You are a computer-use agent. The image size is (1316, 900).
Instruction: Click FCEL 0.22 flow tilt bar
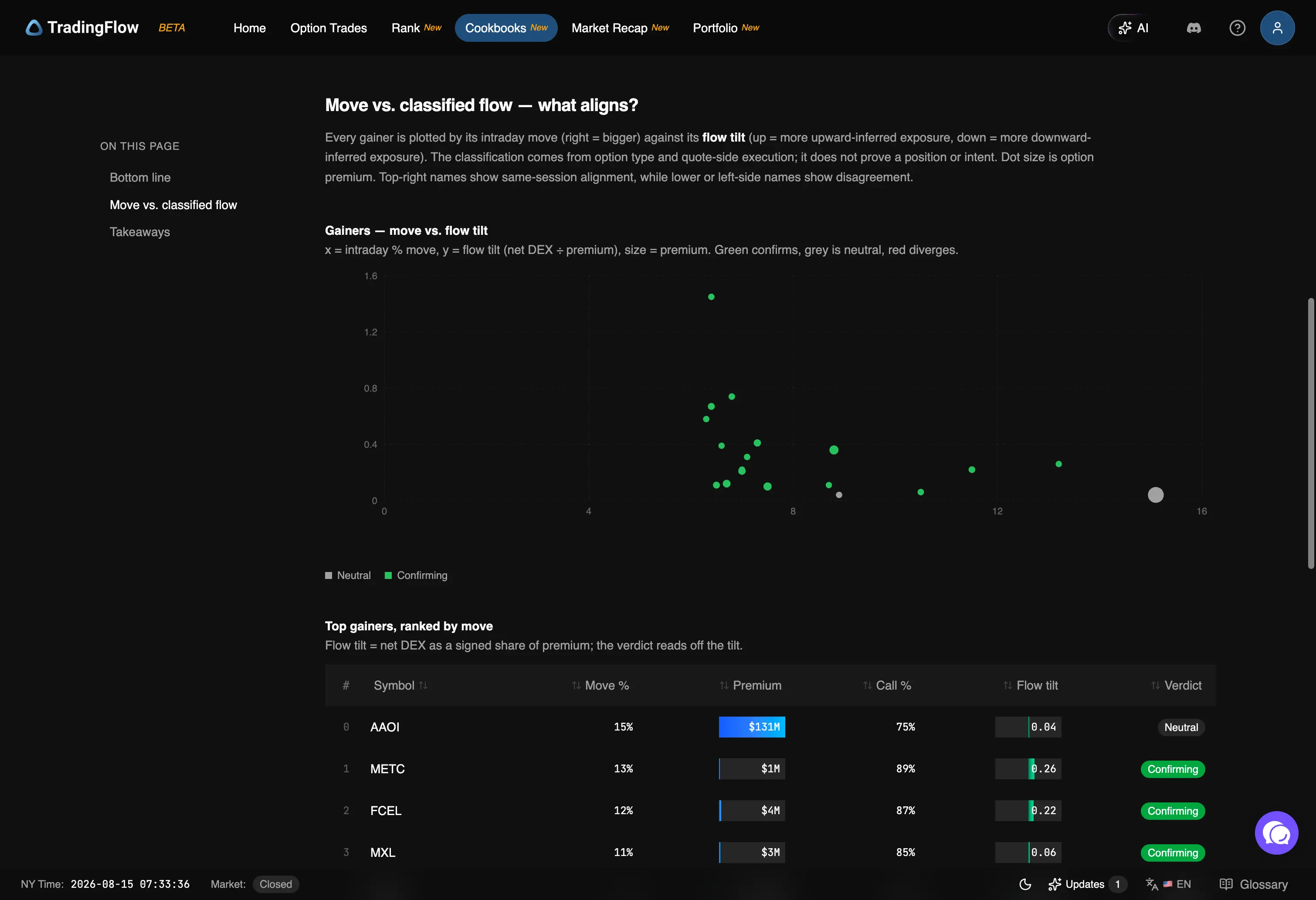(x=1028, y=811)
